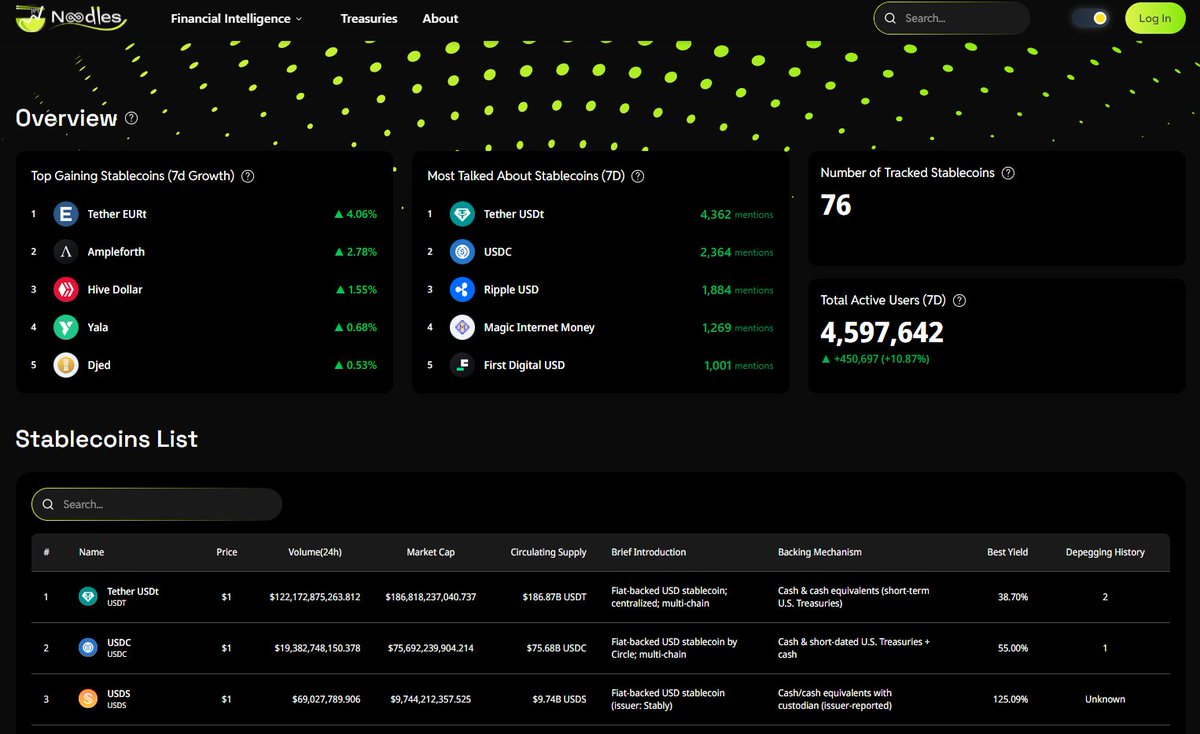This screenshot has height=734, width=1200.
Task: Open USDS row name in table
Action: click(119, 693)
